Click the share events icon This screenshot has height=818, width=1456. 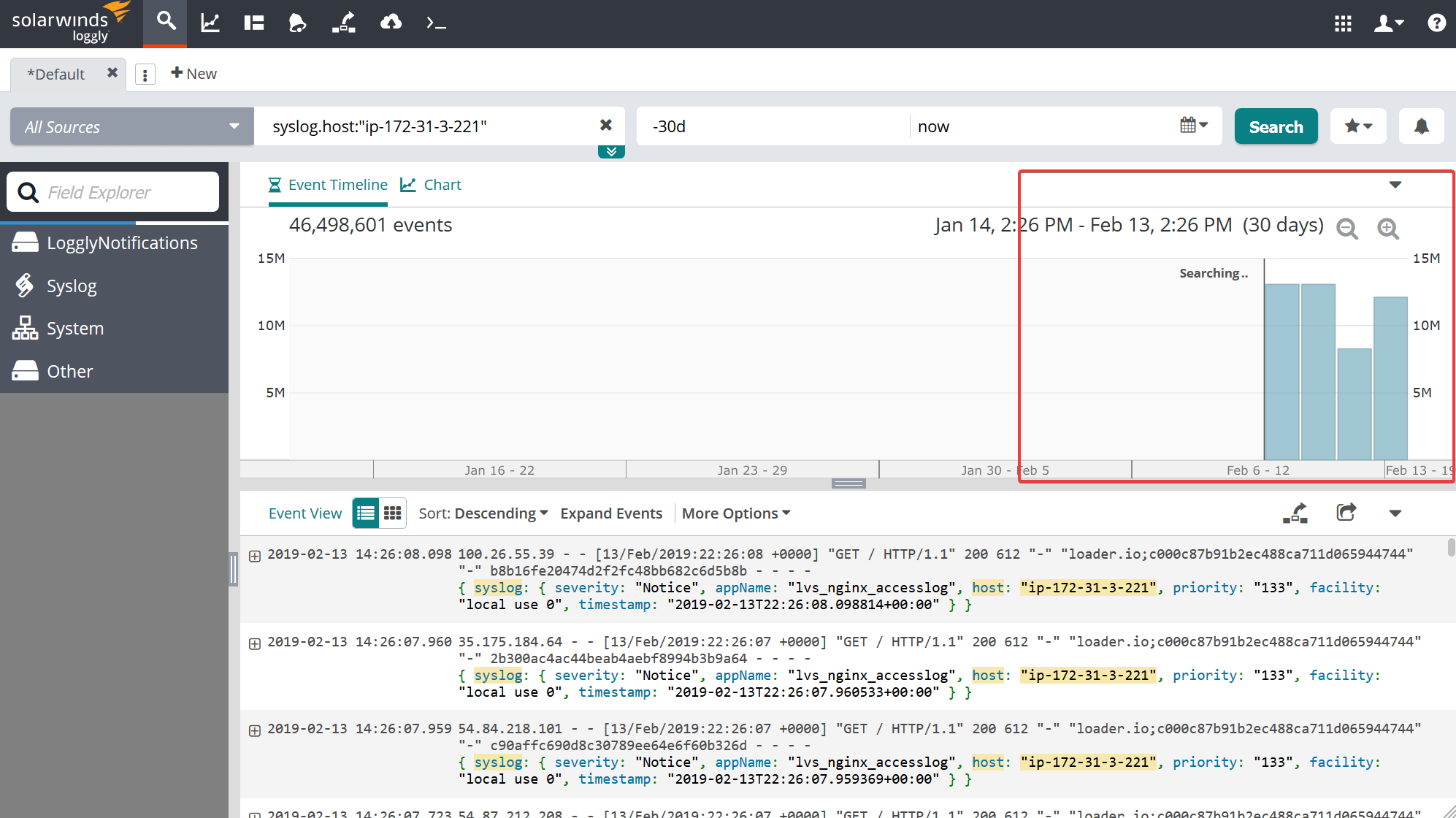tap(1346, 513)
